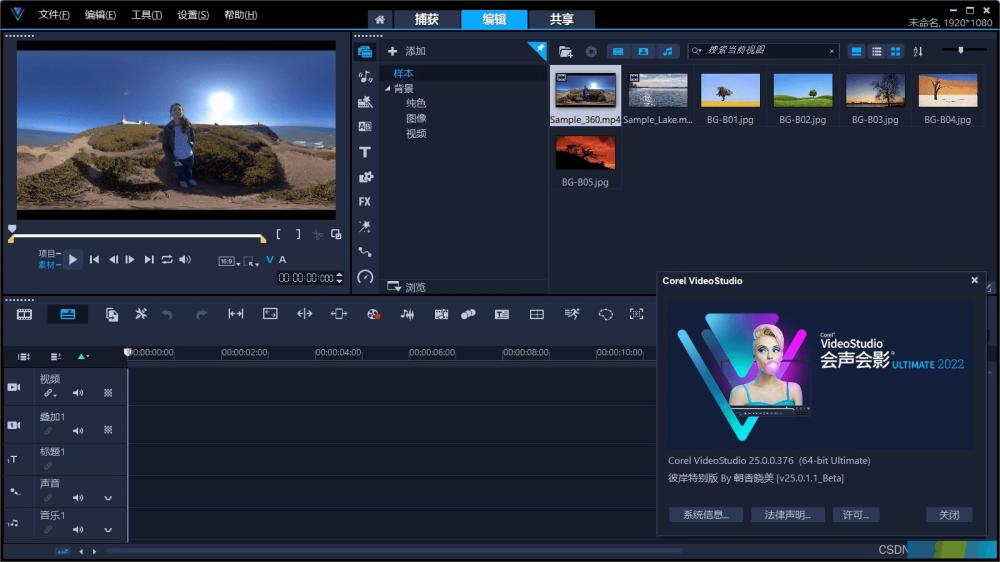Go to the Home tab house icon
The image size is (1000, 562).
pyautogui.click(x=379, y=19)
